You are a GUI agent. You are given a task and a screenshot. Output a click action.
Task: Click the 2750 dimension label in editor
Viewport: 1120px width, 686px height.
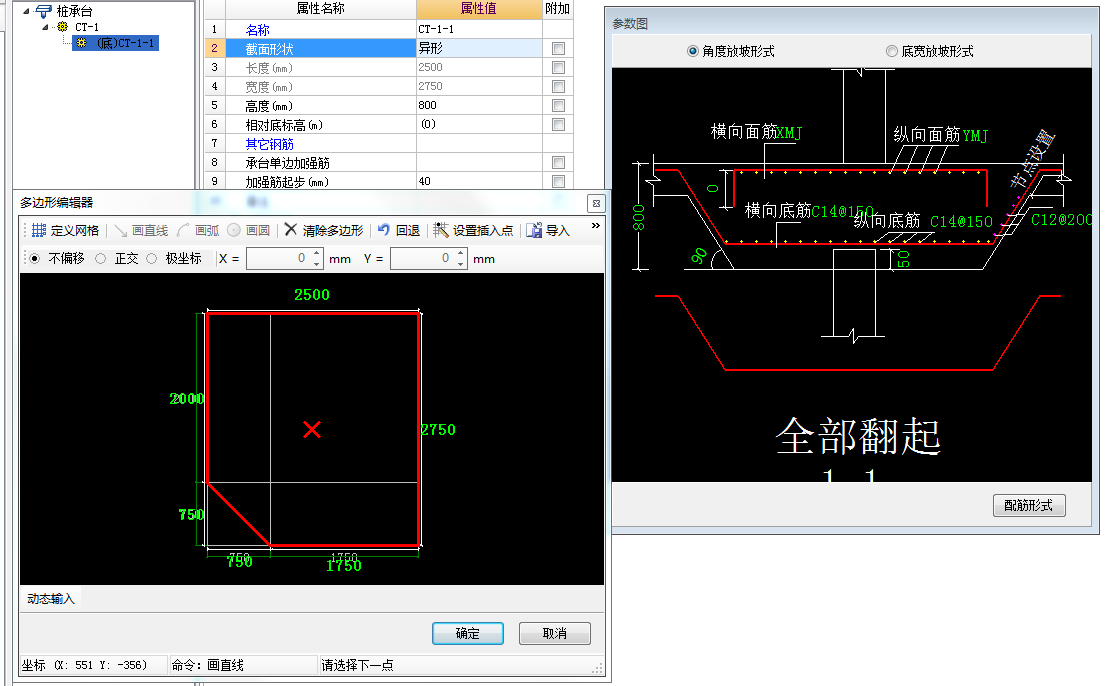coord(438,429)
